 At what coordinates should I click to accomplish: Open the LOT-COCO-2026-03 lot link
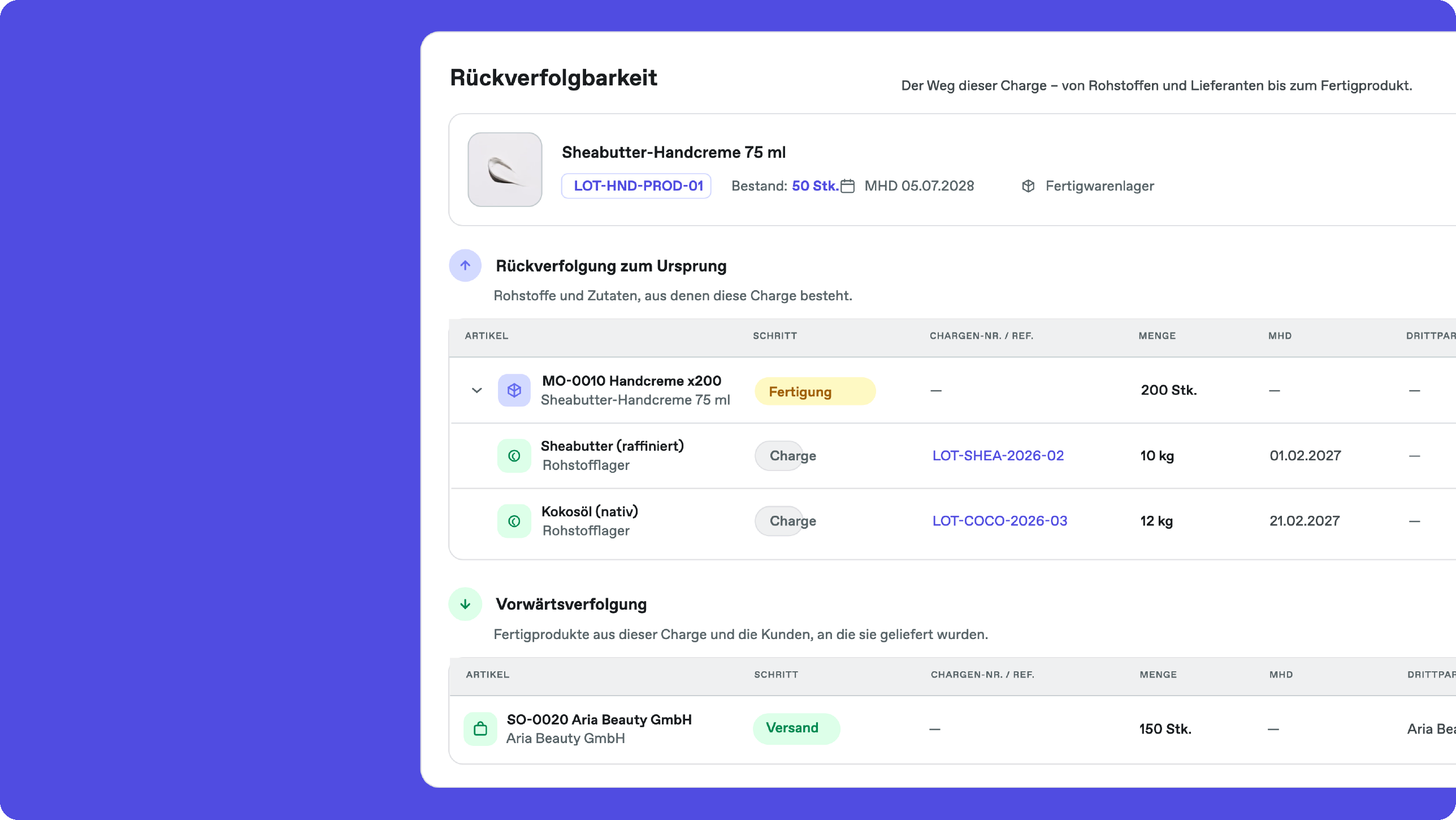[x=1000, y=521]
